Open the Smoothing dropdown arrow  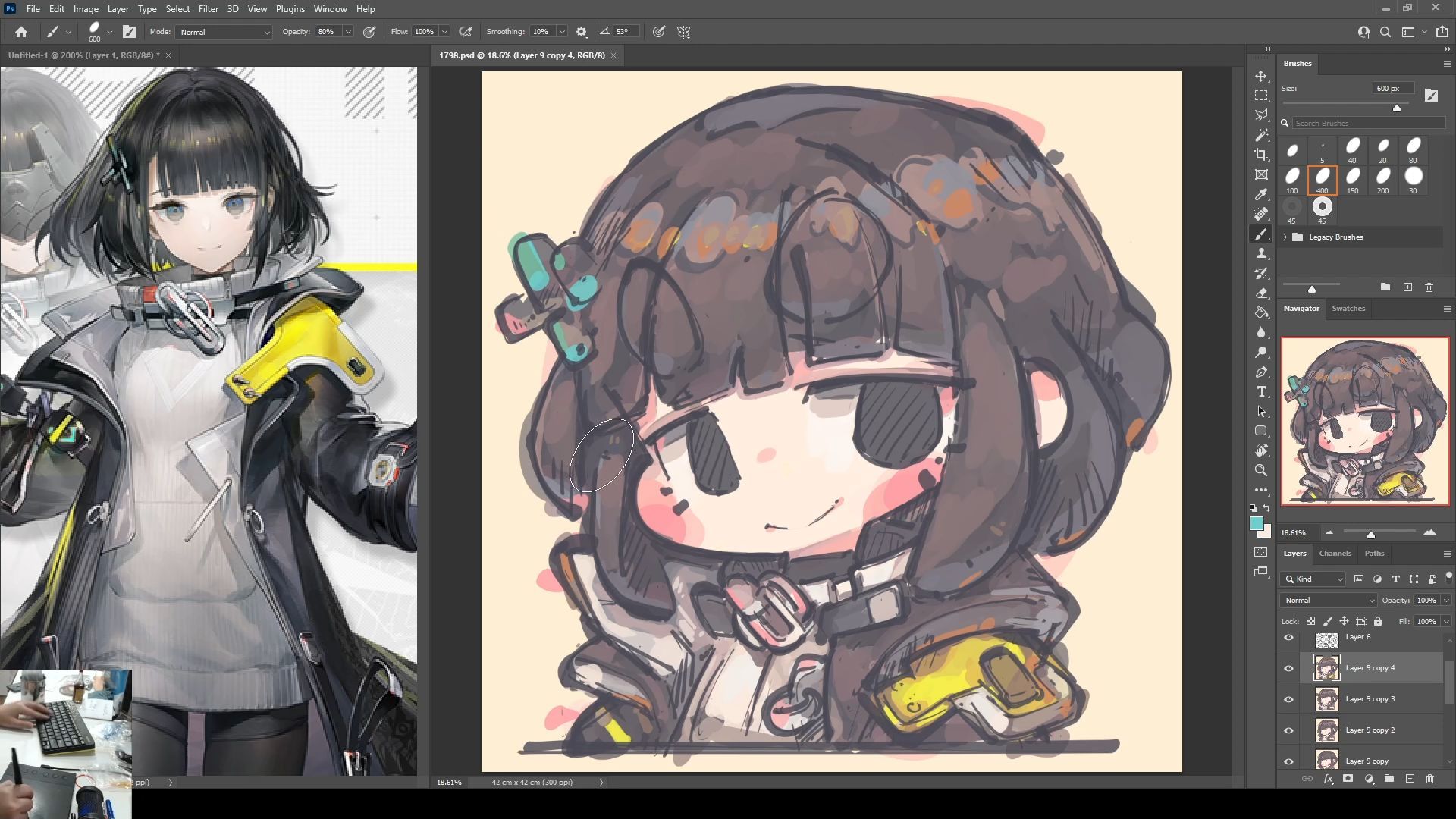coord(562,32)
